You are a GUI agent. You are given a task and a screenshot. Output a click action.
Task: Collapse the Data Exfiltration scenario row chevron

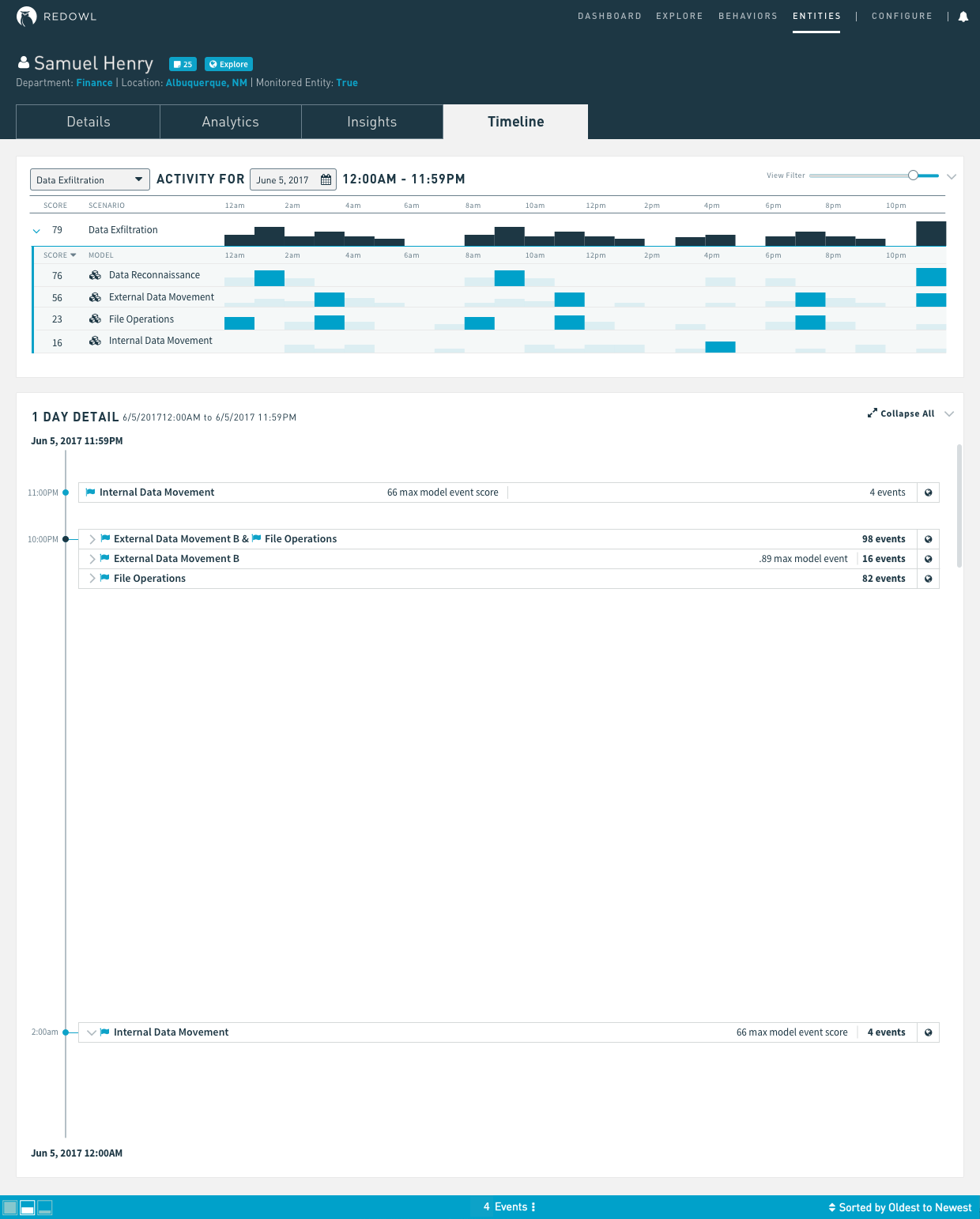pos(36,231)
